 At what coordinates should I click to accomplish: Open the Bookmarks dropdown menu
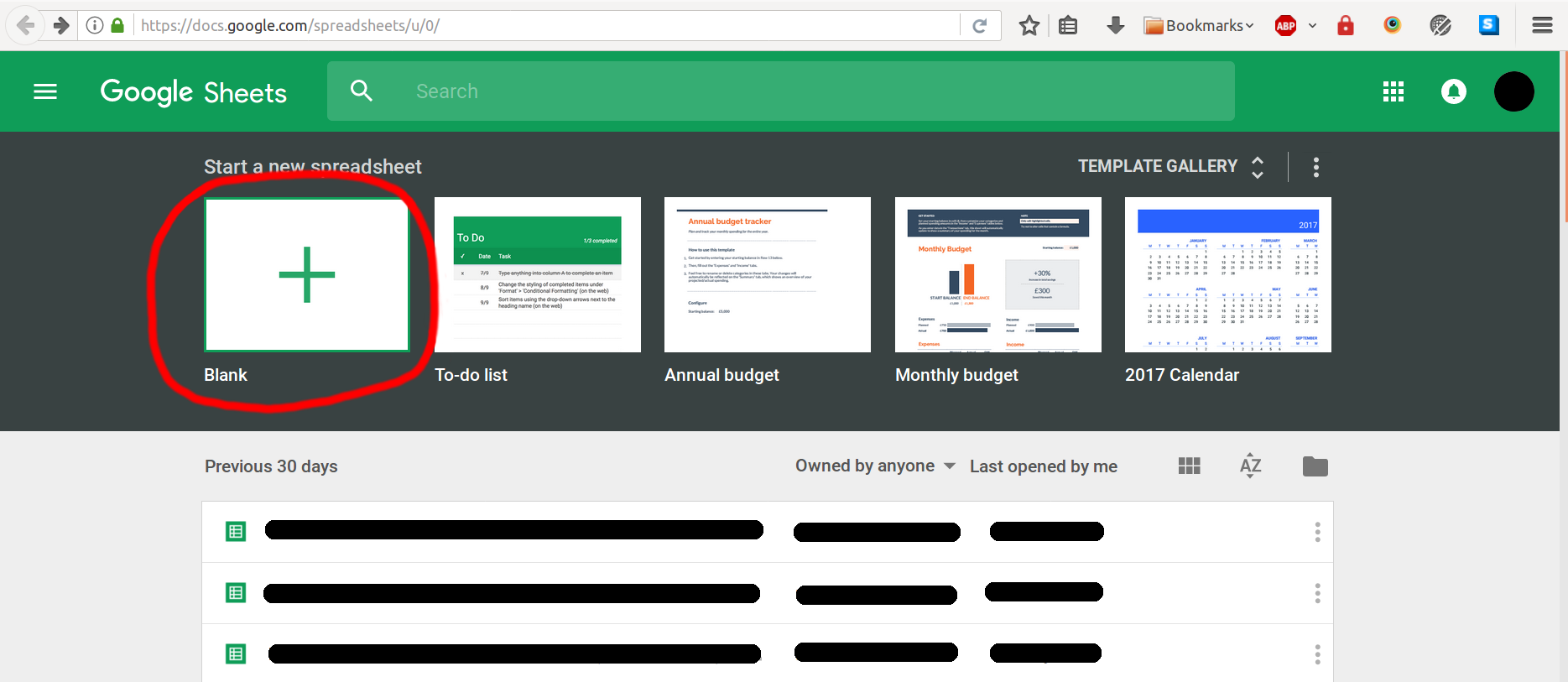[1200, 25]
